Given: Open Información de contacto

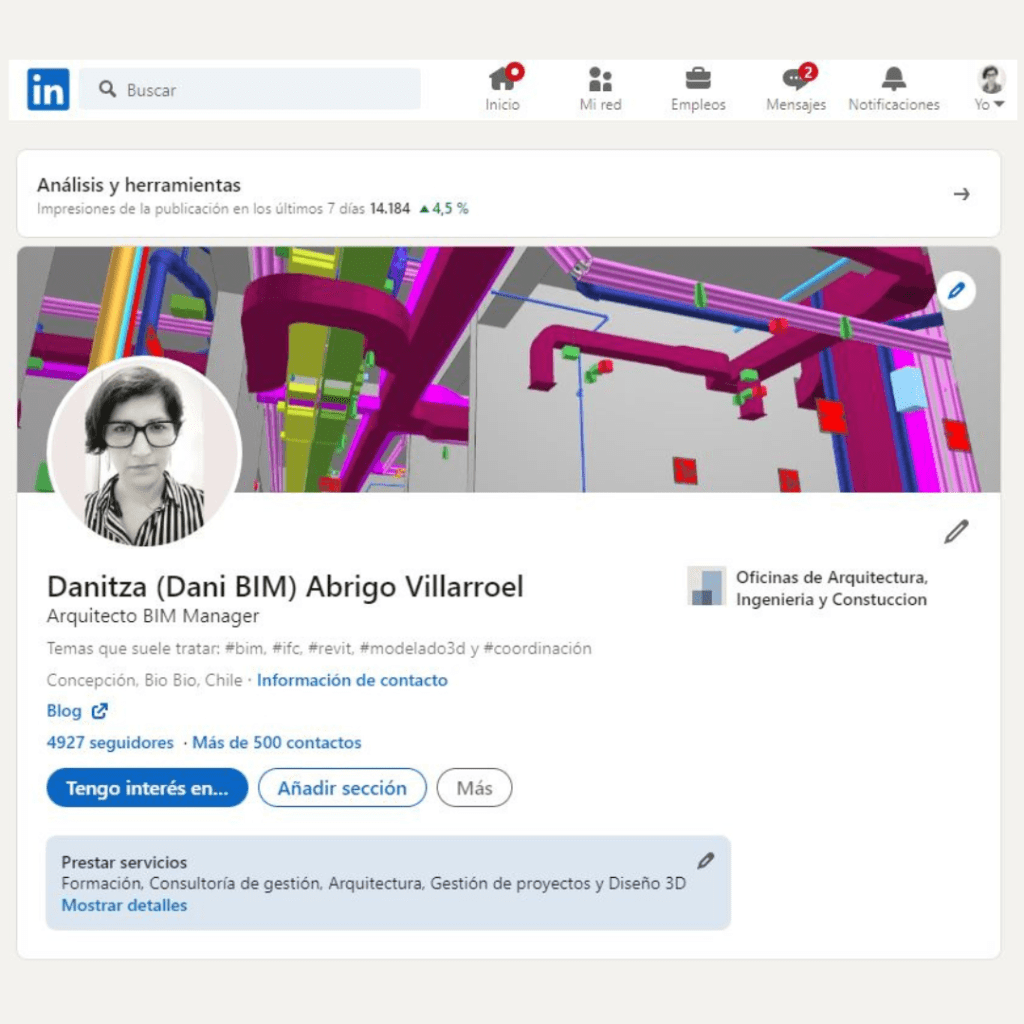Looking at the screenshot, I should (352, 680).
